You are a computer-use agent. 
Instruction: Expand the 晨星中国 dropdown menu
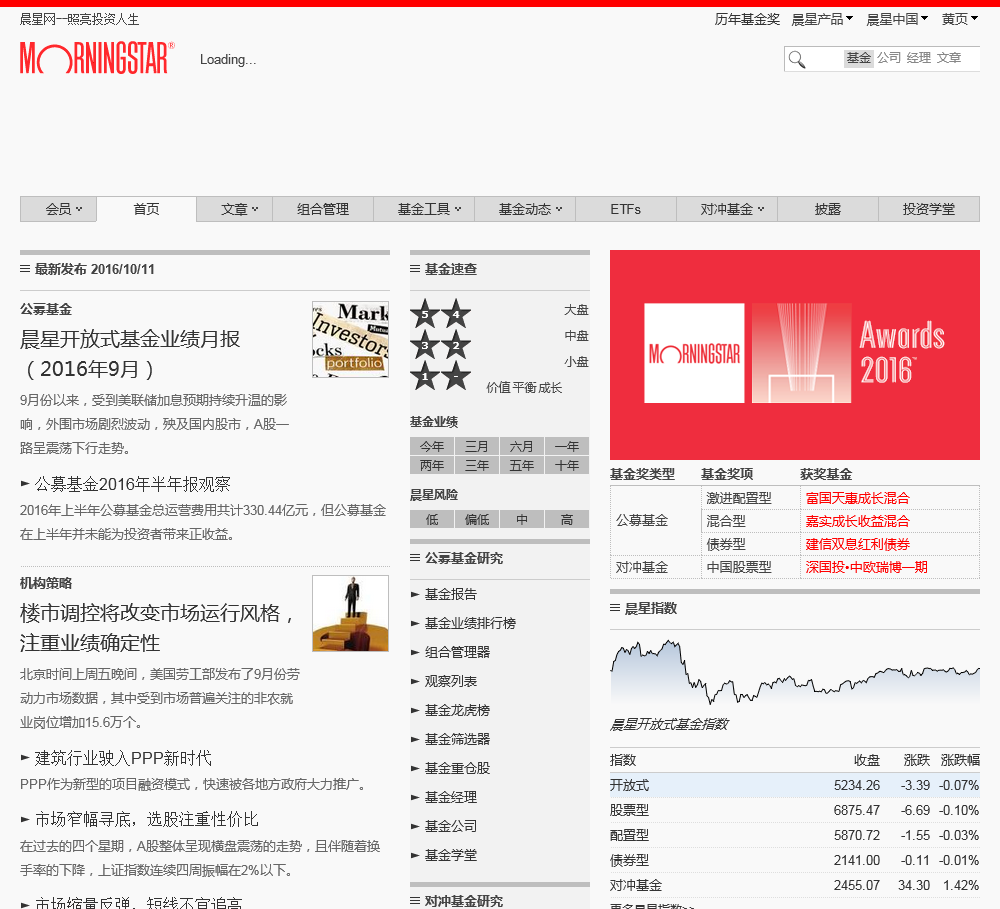[x=897, y=20]
